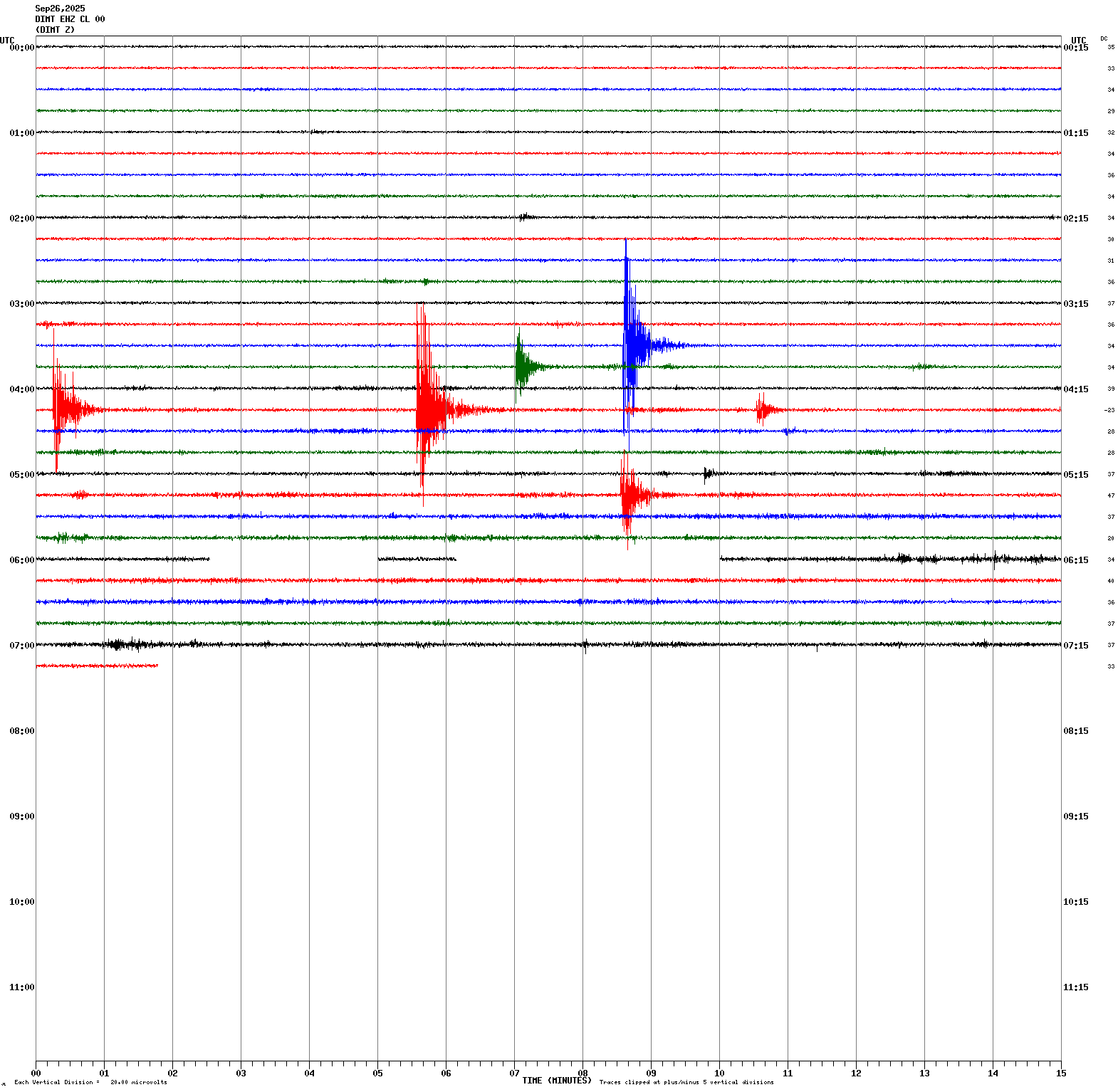Click the (DIMT Z) channel label
This screenshot has width=1118, height=1092.
pos(55,30)
